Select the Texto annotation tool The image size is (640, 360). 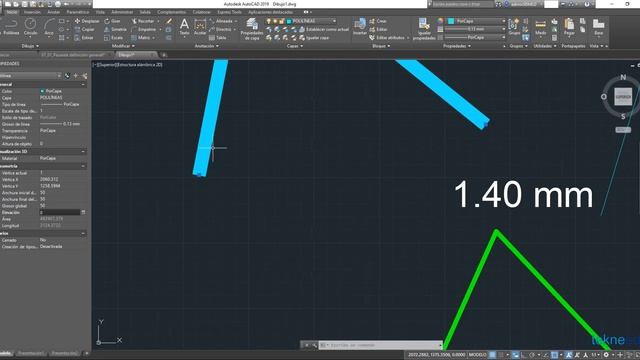tap(184, 27)
